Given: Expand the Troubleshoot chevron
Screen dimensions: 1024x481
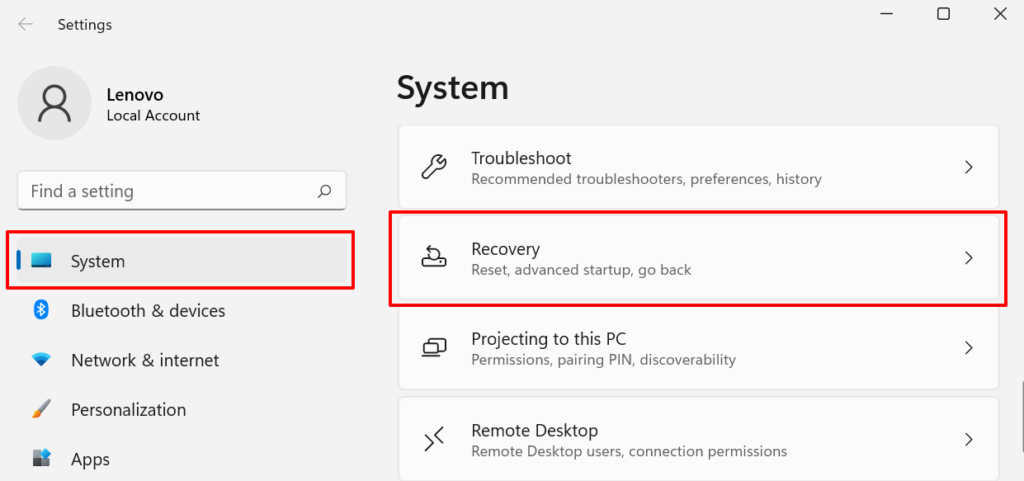Looking at the screenshot, I should coord(968,167).
